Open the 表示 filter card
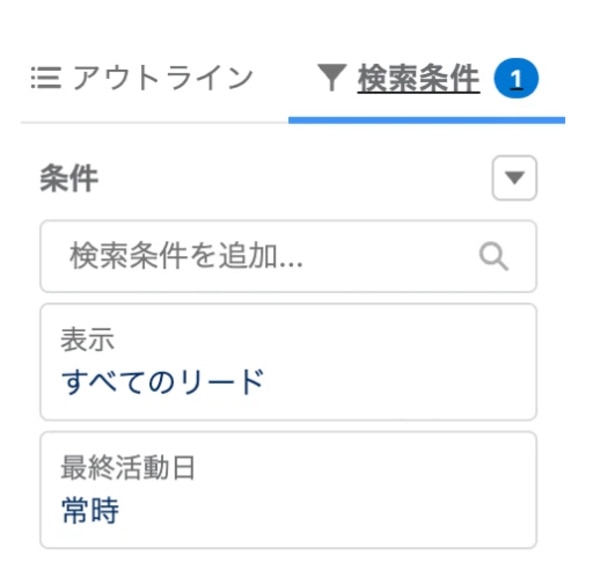Viewport: 600px width, 584px height. coord(288,362)
